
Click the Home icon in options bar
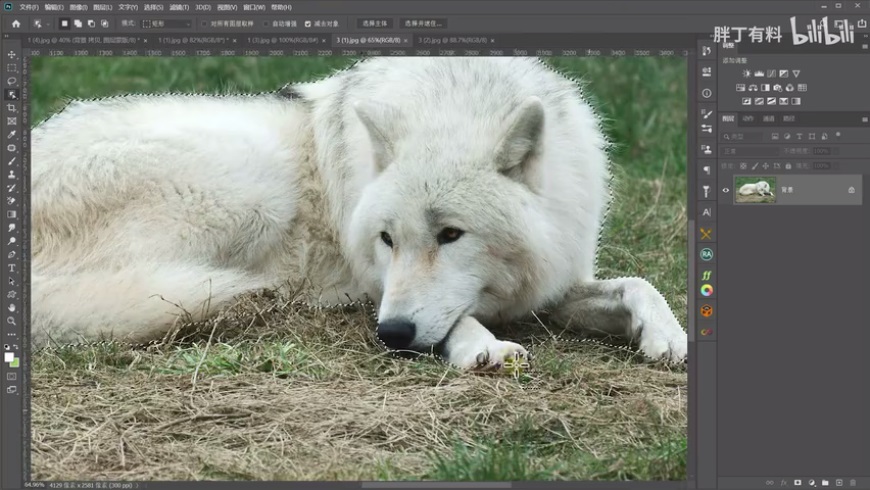[16, 23]
